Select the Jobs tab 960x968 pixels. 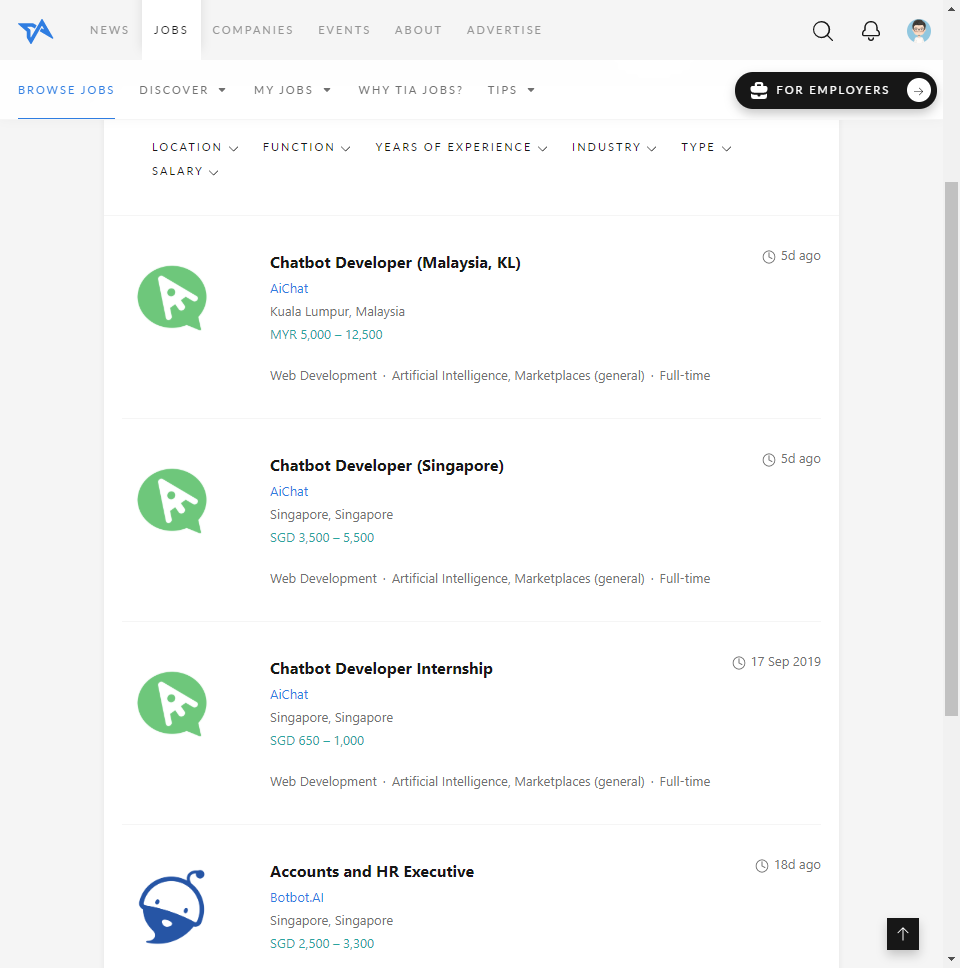click(x=171, y=30)
